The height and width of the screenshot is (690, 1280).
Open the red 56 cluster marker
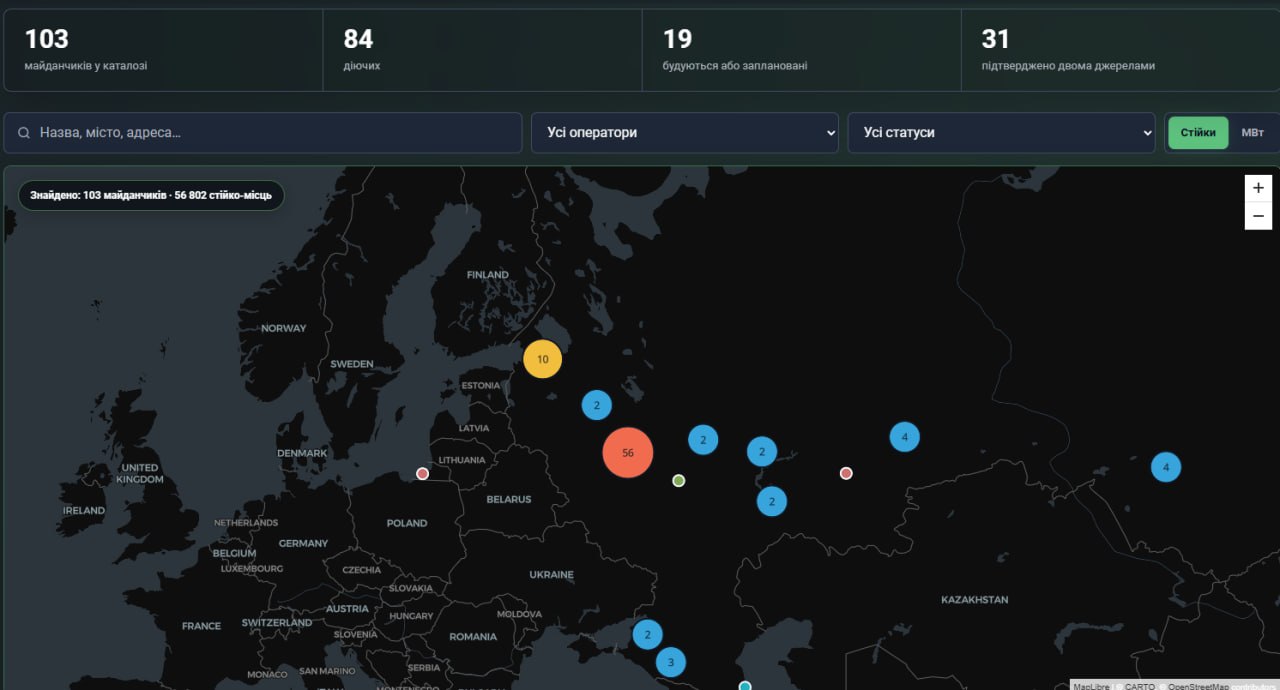coord(628,453)
